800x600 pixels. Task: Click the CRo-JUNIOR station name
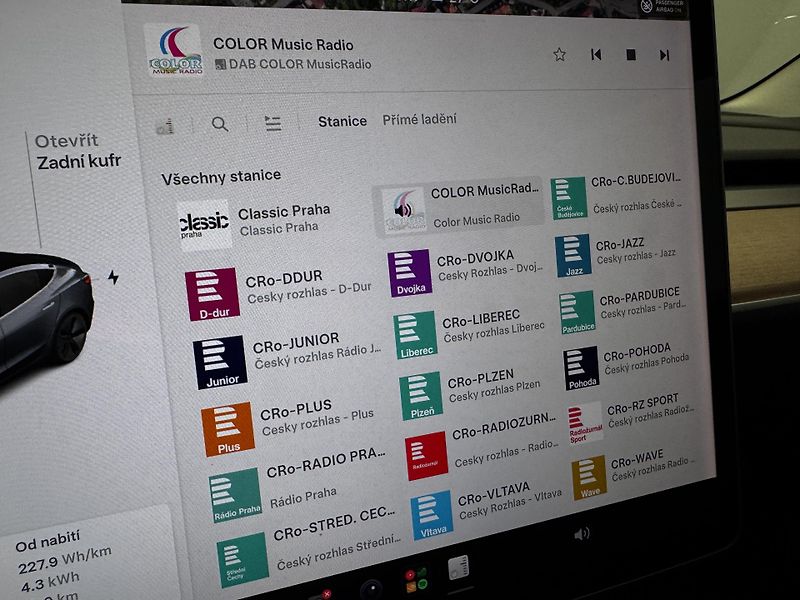pyautogui.click(x=296, y=343)
